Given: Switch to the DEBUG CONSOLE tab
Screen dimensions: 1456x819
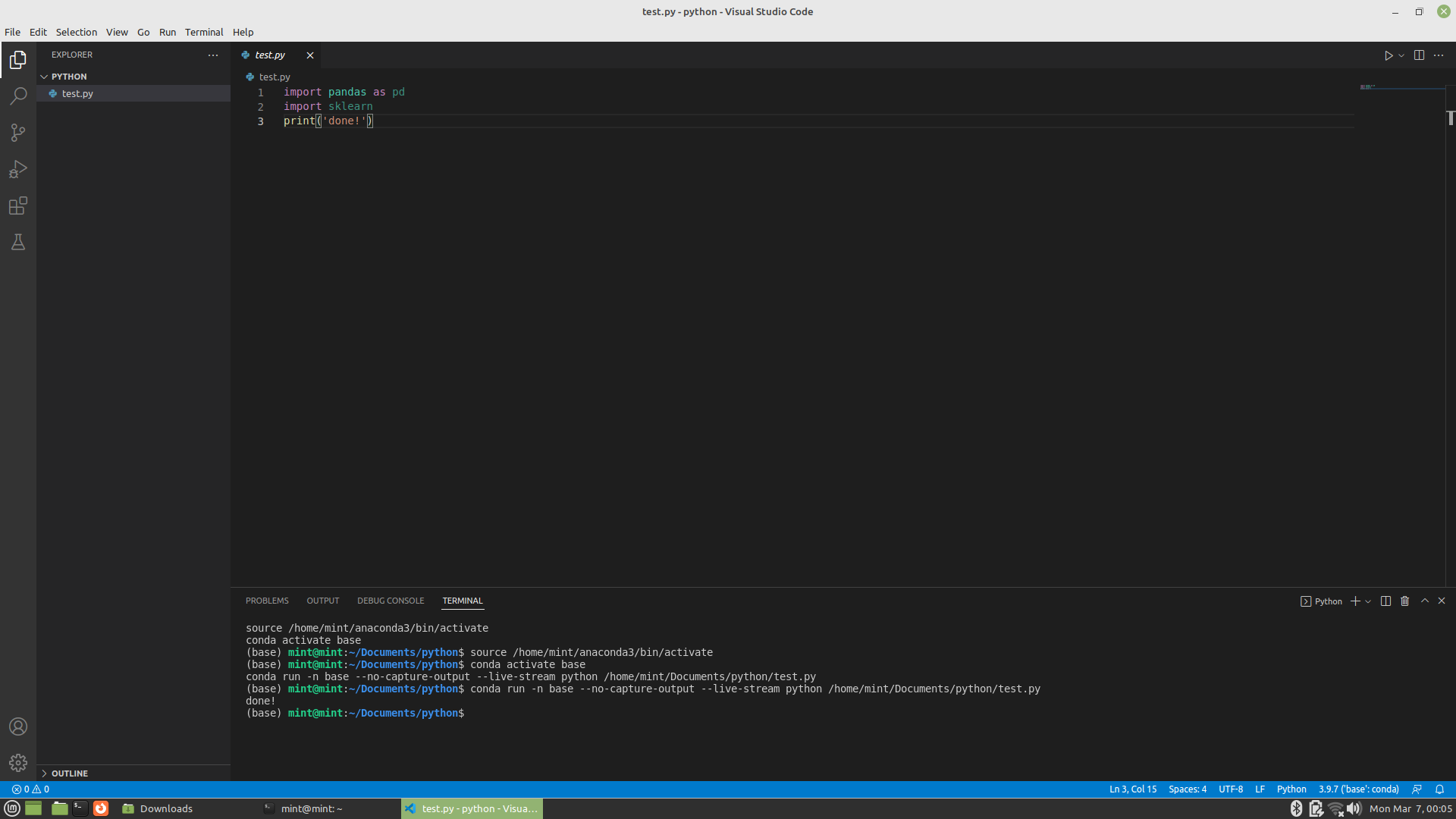Looking at the screenshot, I should (391, 601).
